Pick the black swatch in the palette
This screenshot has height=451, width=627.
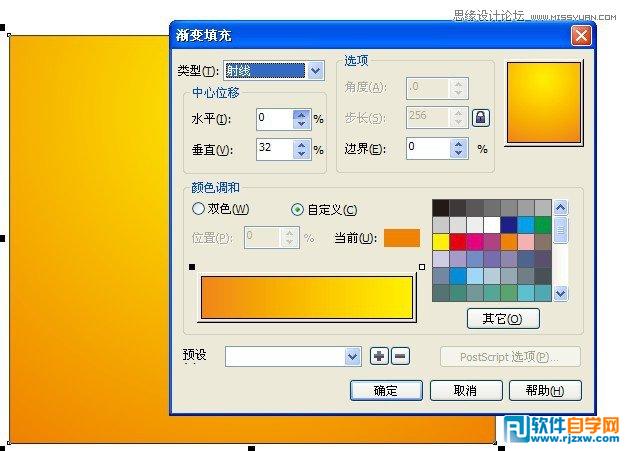pyautogui.click(x=441, y=208)
